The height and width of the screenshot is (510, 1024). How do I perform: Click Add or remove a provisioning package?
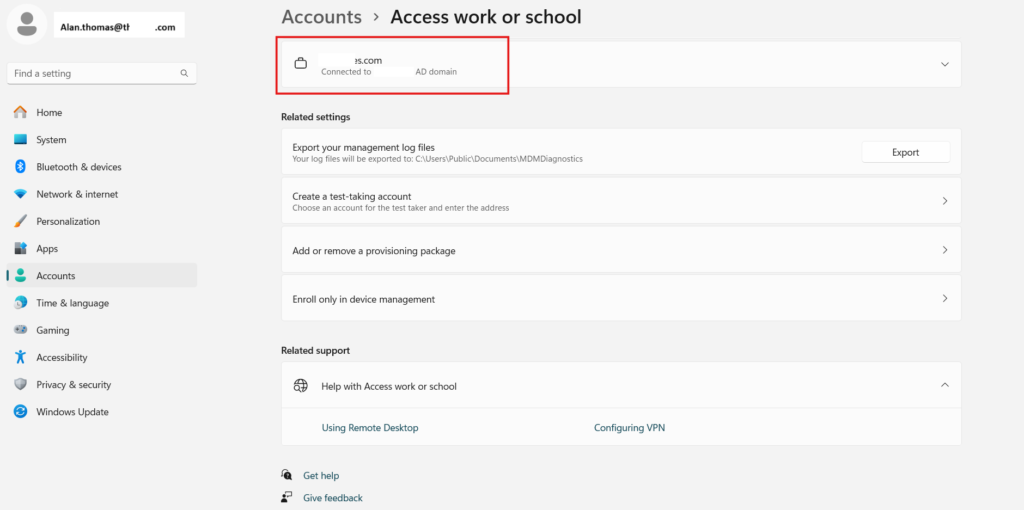pos(374,251)
